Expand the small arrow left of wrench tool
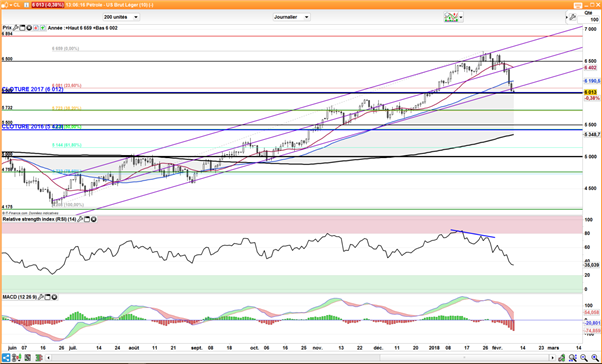The image size is (602, 364). [x=567, y=17]
